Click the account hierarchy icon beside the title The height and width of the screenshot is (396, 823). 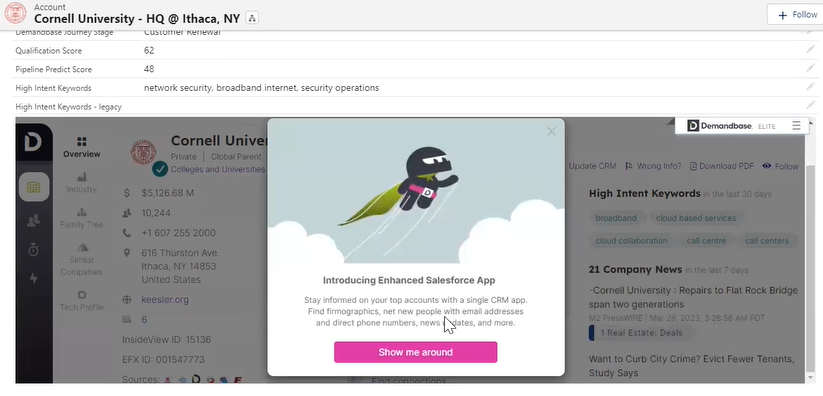(252, 18)
